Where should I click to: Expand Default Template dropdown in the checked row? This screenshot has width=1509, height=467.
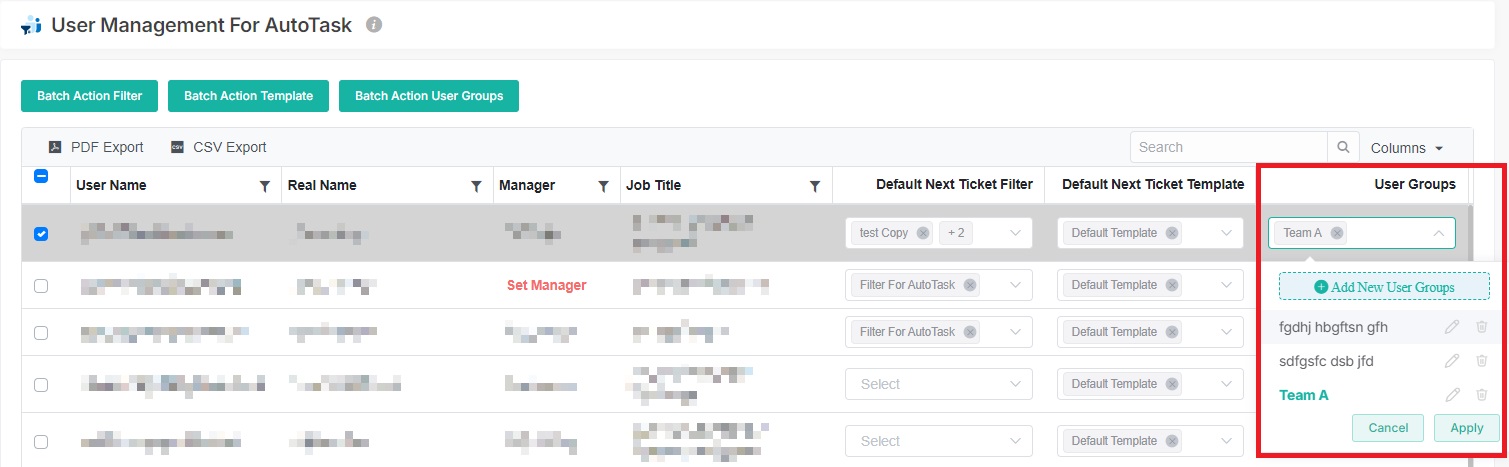(x=1226, y=233)
